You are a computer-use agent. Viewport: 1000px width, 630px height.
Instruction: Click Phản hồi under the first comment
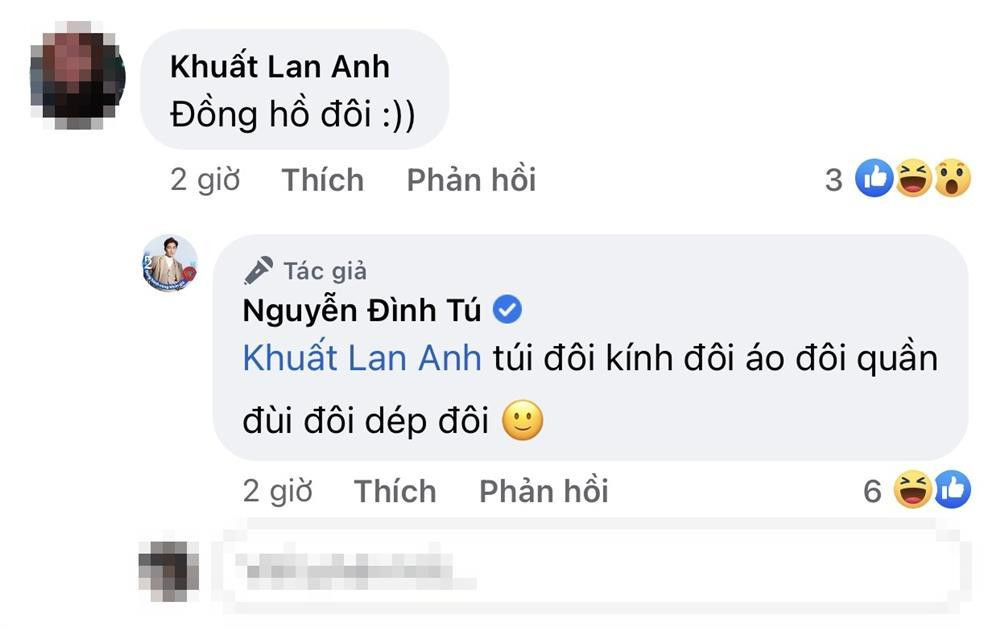pyautogui.click(x=469, y=180)
